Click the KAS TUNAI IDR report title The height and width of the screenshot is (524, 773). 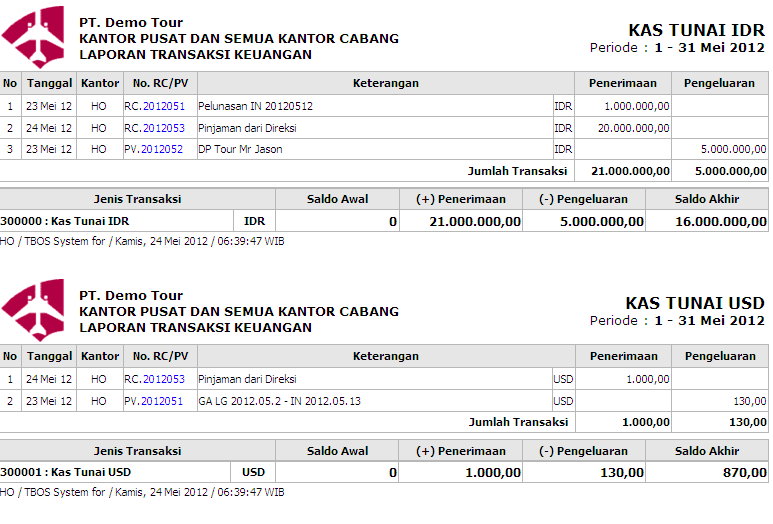[x=696, y=30]
